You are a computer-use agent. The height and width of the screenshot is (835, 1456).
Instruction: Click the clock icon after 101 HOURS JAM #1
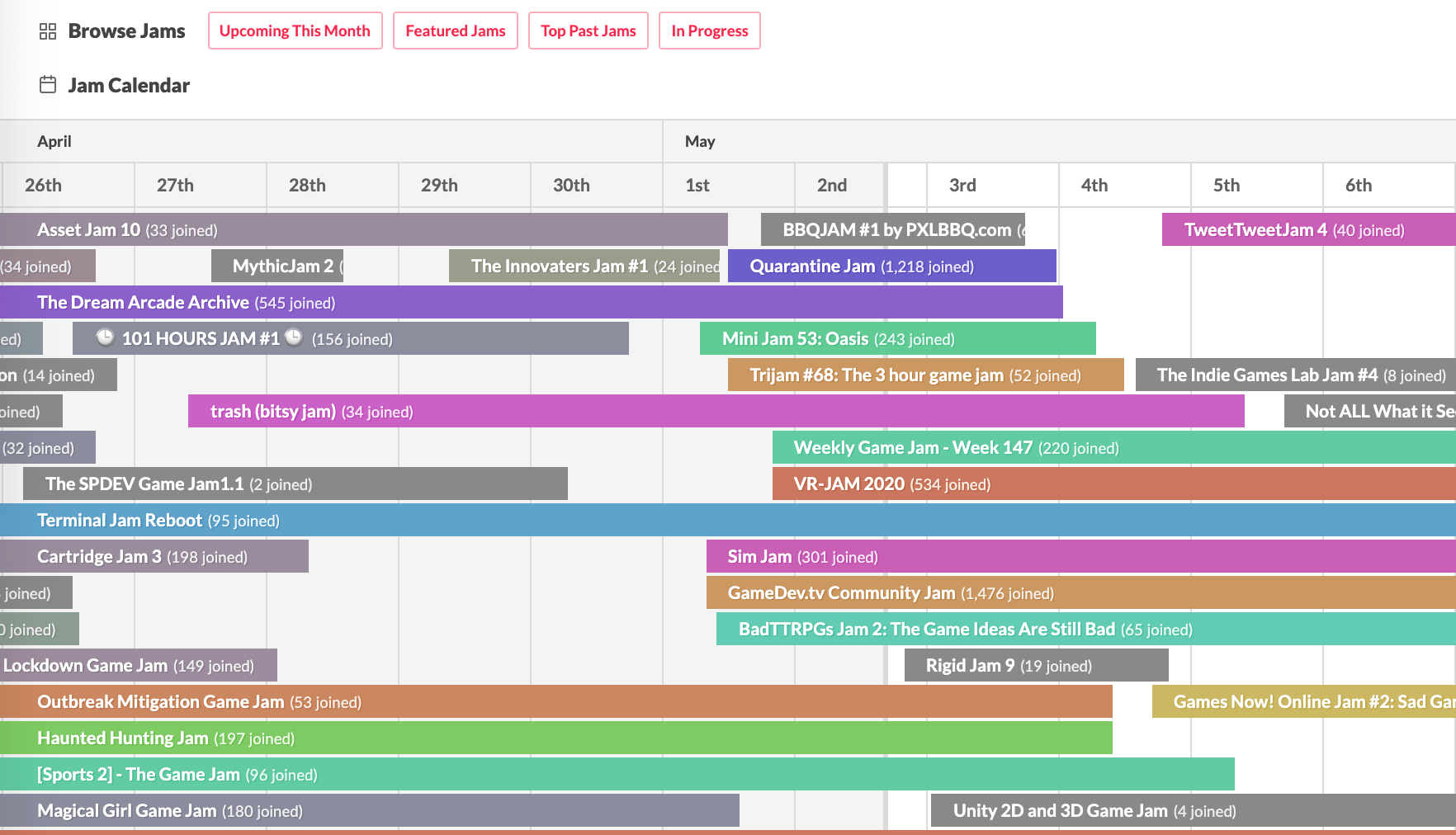(294, 337)
